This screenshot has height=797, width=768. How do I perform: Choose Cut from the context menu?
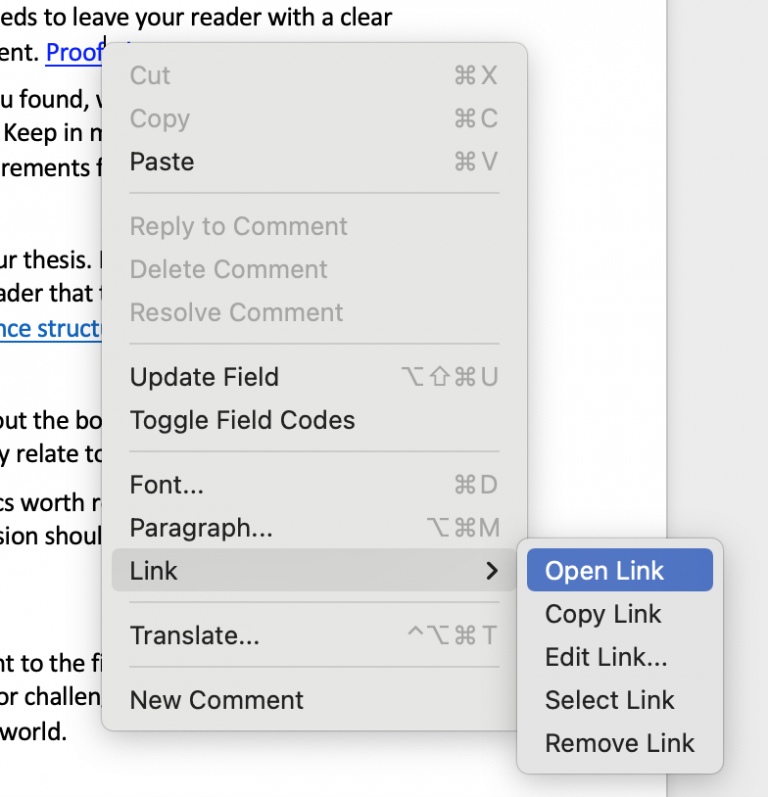tap(151, 76)
